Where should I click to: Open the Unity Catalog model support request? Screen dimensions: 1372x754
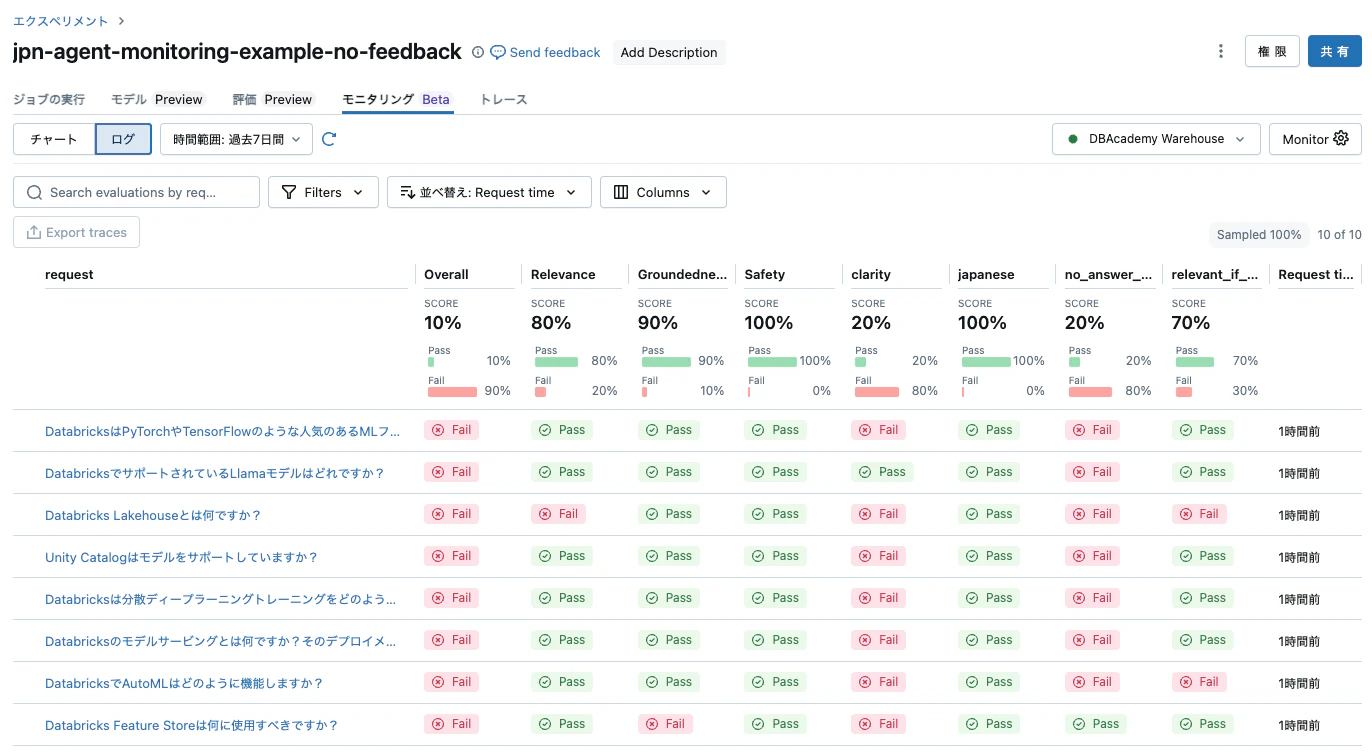[x=181, y=557]
